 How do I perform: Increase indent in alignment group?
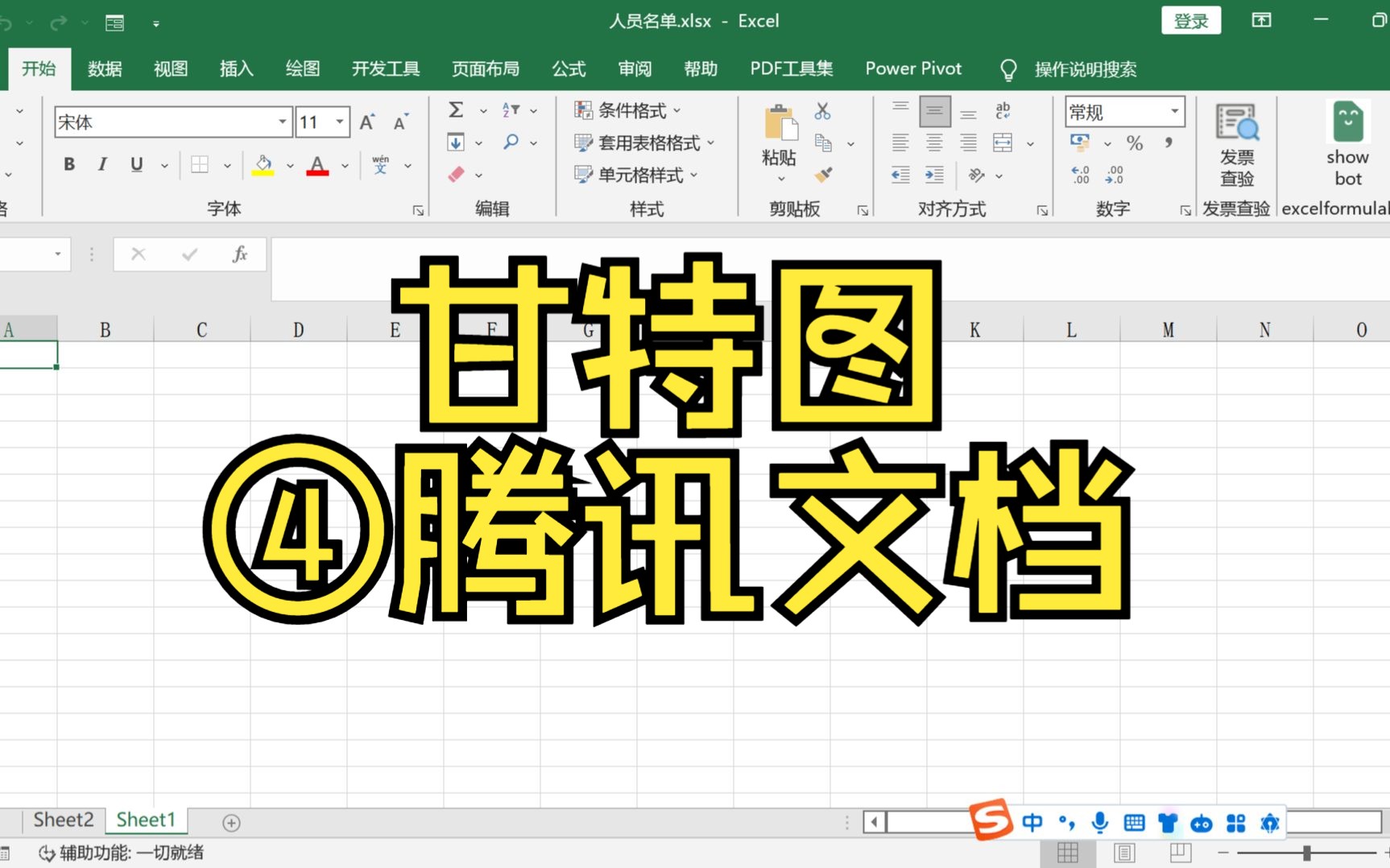(x=934, y=175)
